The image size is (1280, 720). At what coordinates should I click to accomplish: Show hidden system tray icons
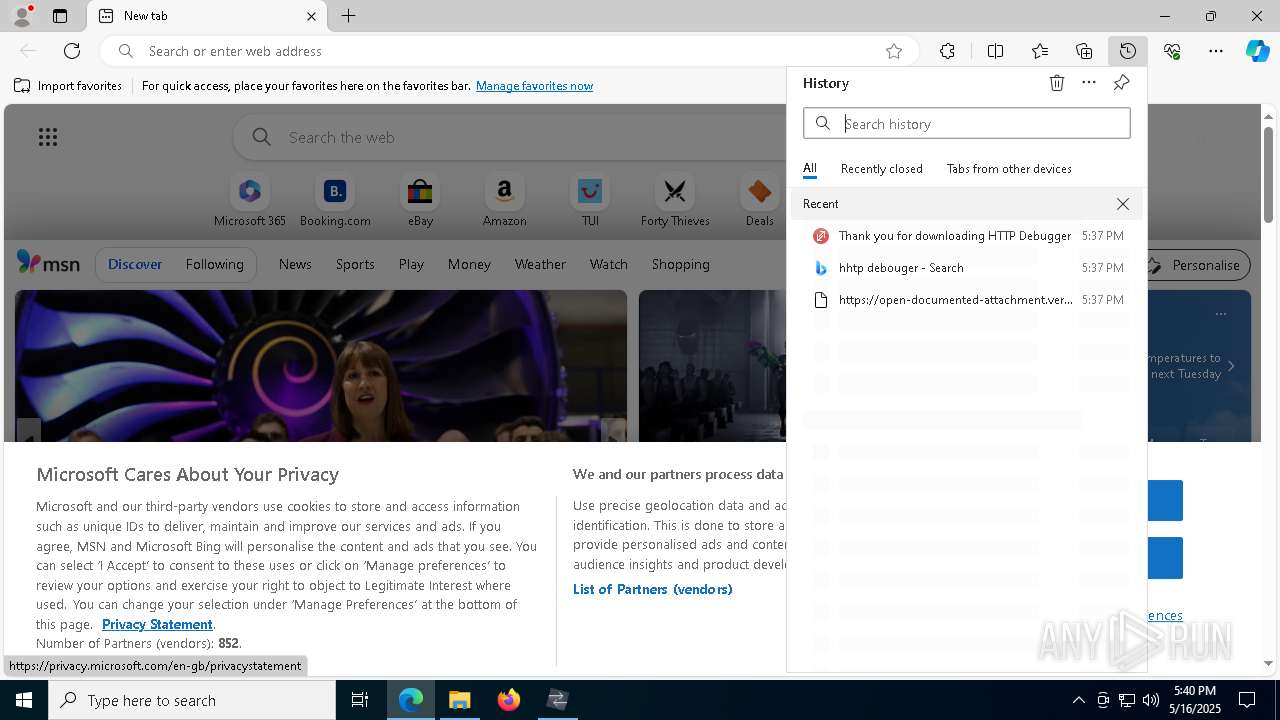click(x=1078, y=700)
